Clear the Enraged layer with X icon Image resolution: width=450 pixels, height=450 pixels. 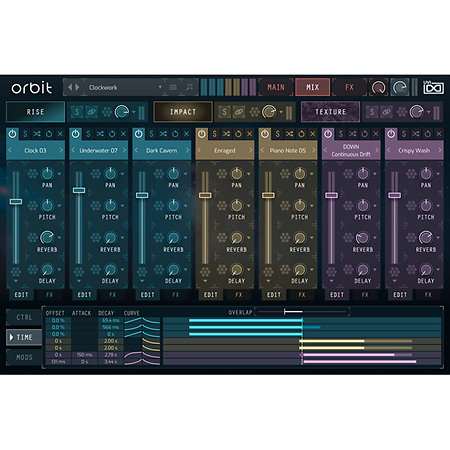point(250,134)
